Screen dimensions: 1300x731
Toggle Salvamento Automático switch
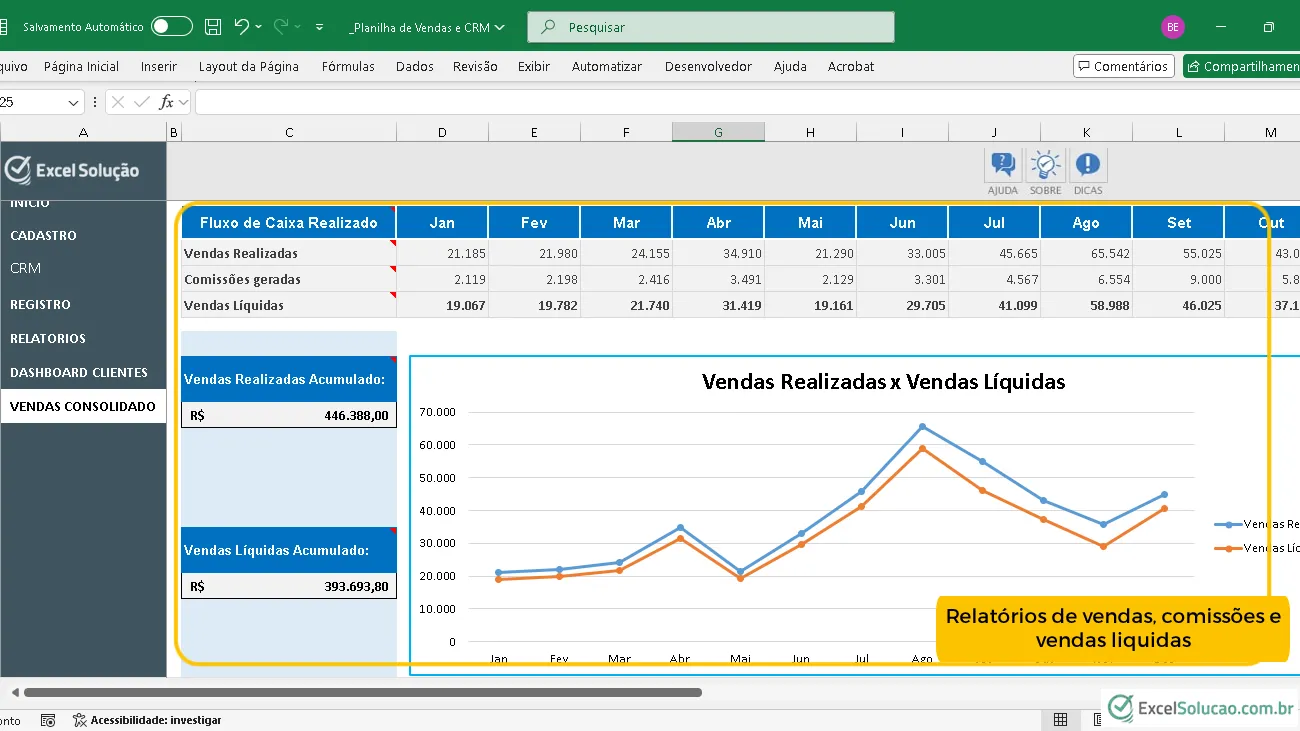tap(172, 27)
